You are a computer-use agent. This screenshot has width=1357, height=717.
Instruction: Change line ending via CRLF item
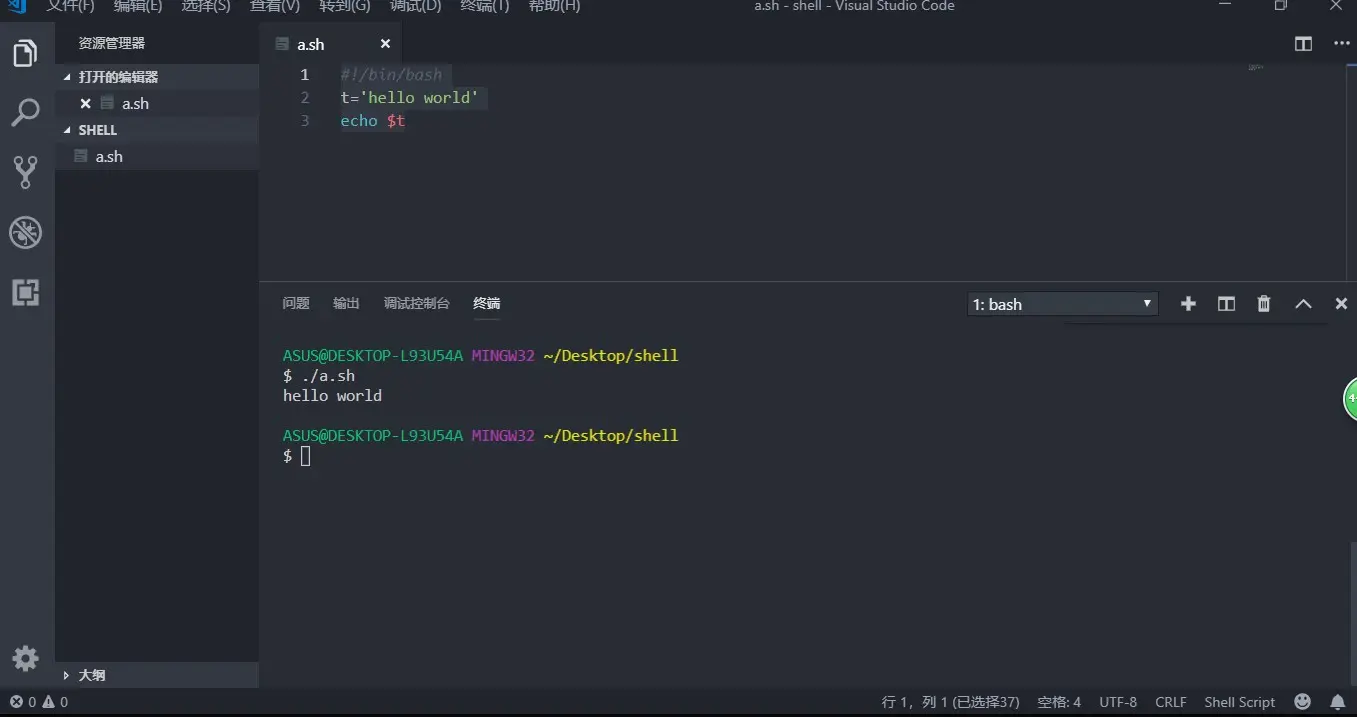(x=1171, y=702)
